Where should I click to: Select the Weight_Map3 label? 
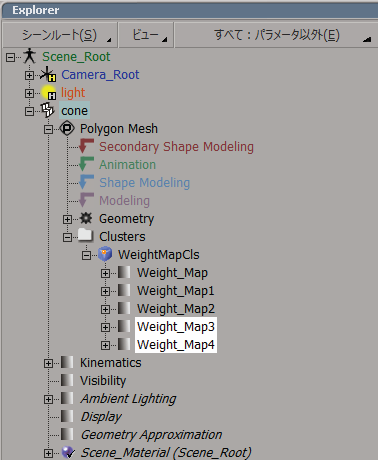coord(176,327)
